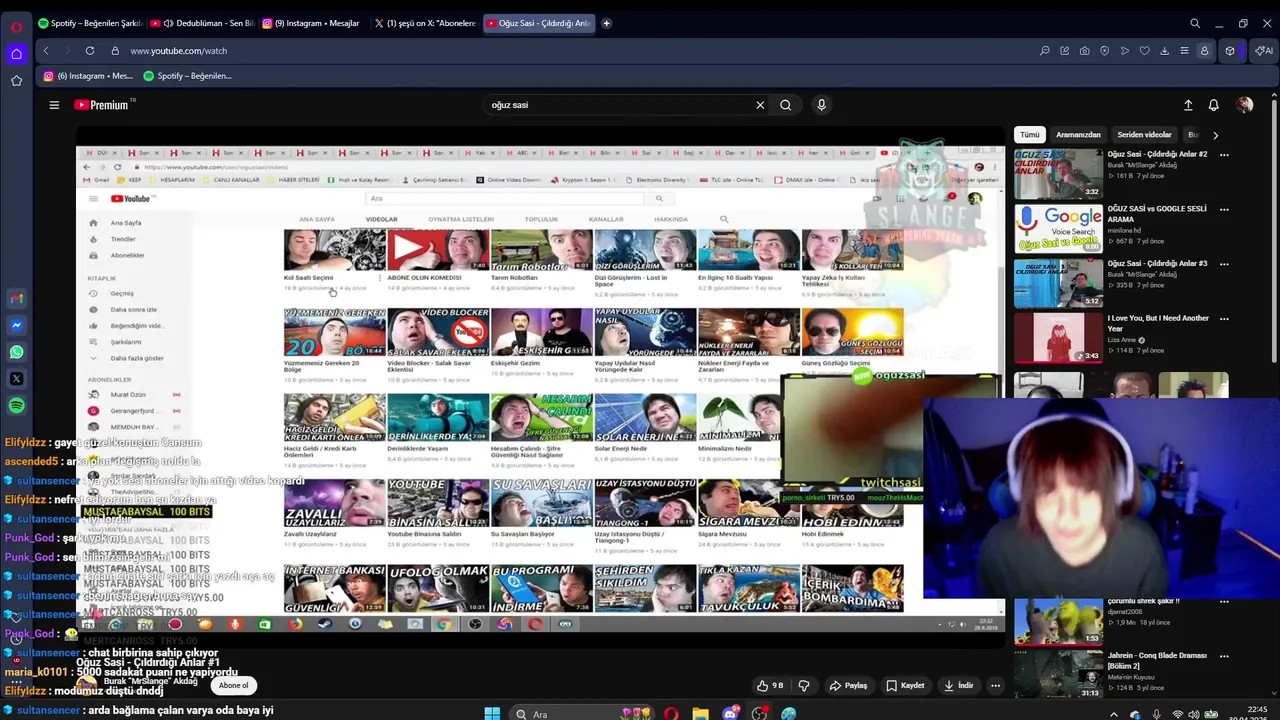
Task: Save the video with Kaydet
Action: click(x=905, y=686)
